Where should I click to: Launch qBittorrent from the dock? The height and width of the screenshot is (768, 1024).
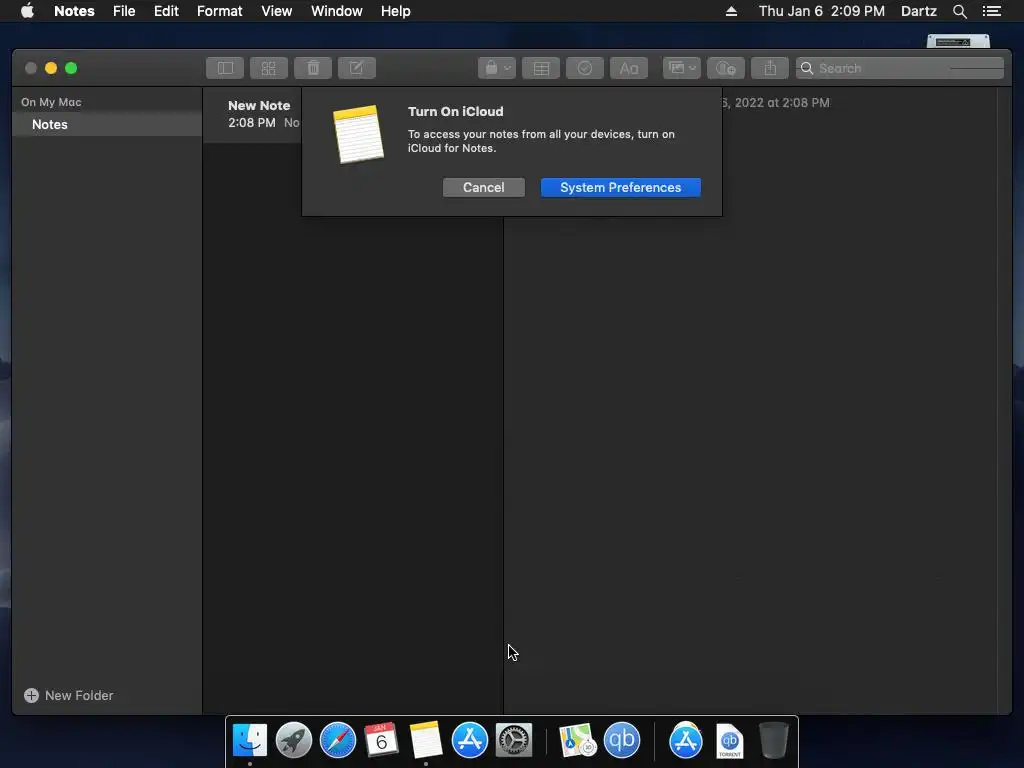[622, 740]
